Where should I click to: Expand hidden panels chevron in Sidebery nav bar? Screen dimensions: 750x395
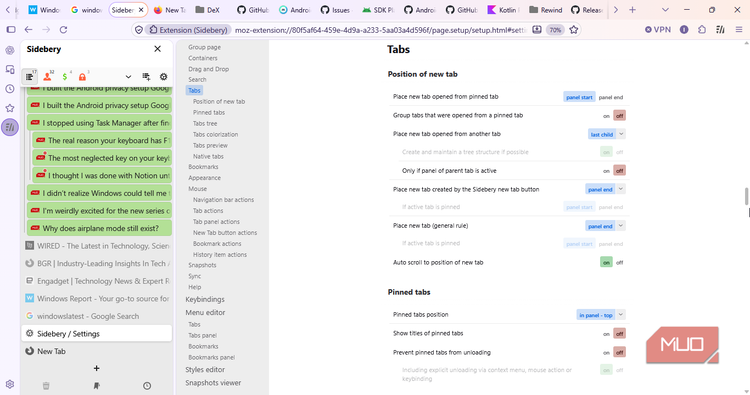[128, 77]
